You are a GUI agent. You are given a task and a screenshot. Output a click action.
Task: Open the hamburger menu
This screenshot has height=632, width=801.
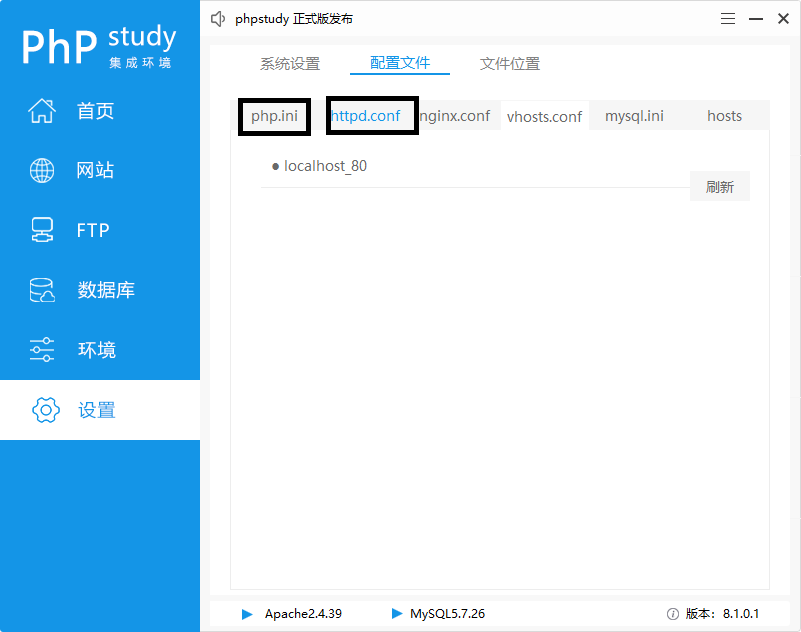click(727, 18)
